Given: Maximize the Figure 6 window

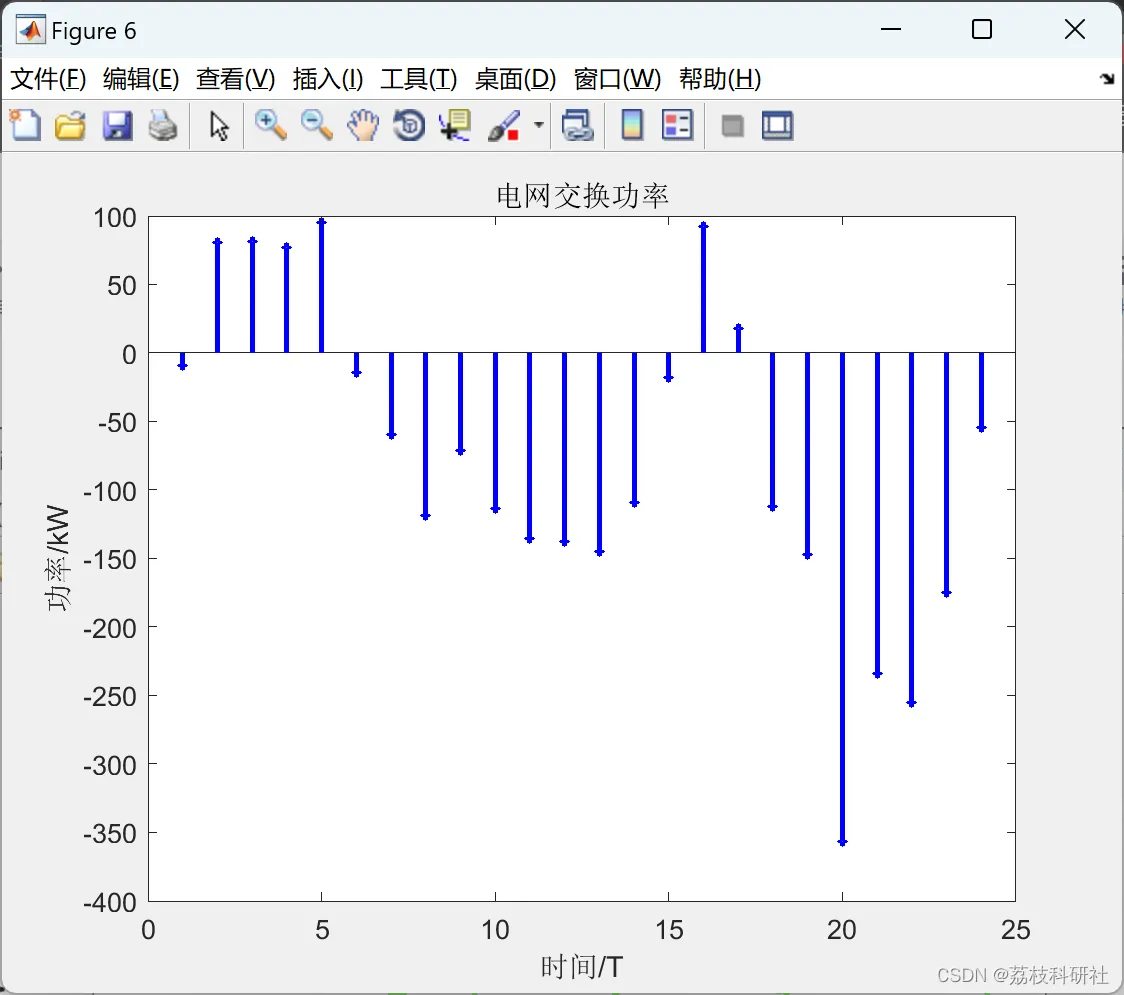Looking at the screenshot, I should pos(981,29).
